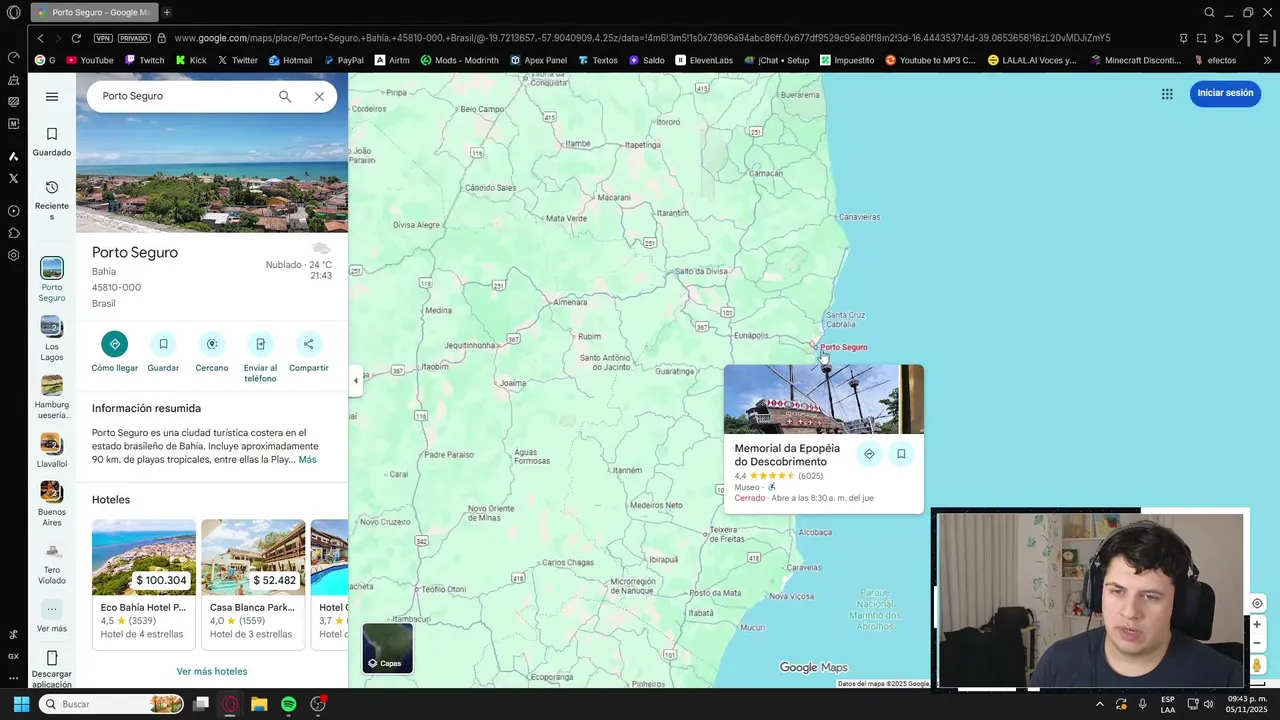Reload the browser page
This screenshot has width=1280, height=720.
pos(76,38)
